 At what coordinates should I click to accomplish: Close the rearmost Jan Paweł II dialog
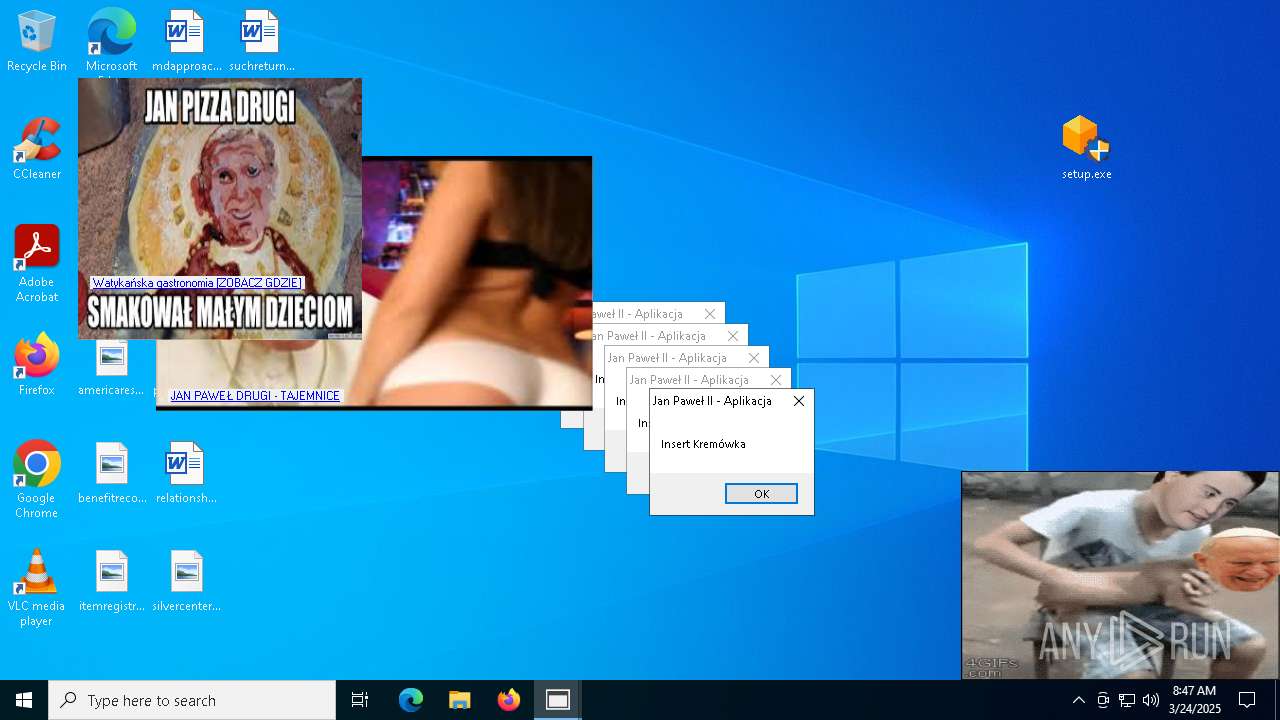[x=710, y=314]
